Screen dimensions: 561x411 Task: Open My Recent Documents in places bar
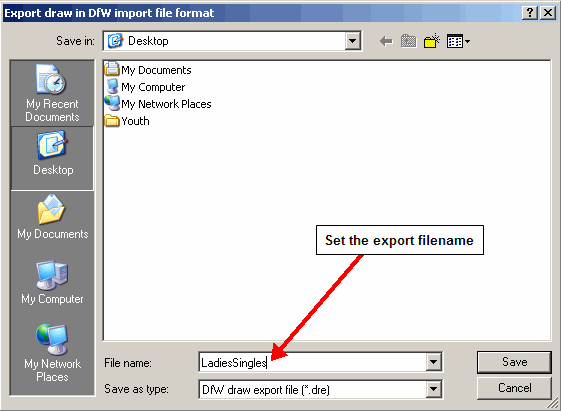click(52, 93)
